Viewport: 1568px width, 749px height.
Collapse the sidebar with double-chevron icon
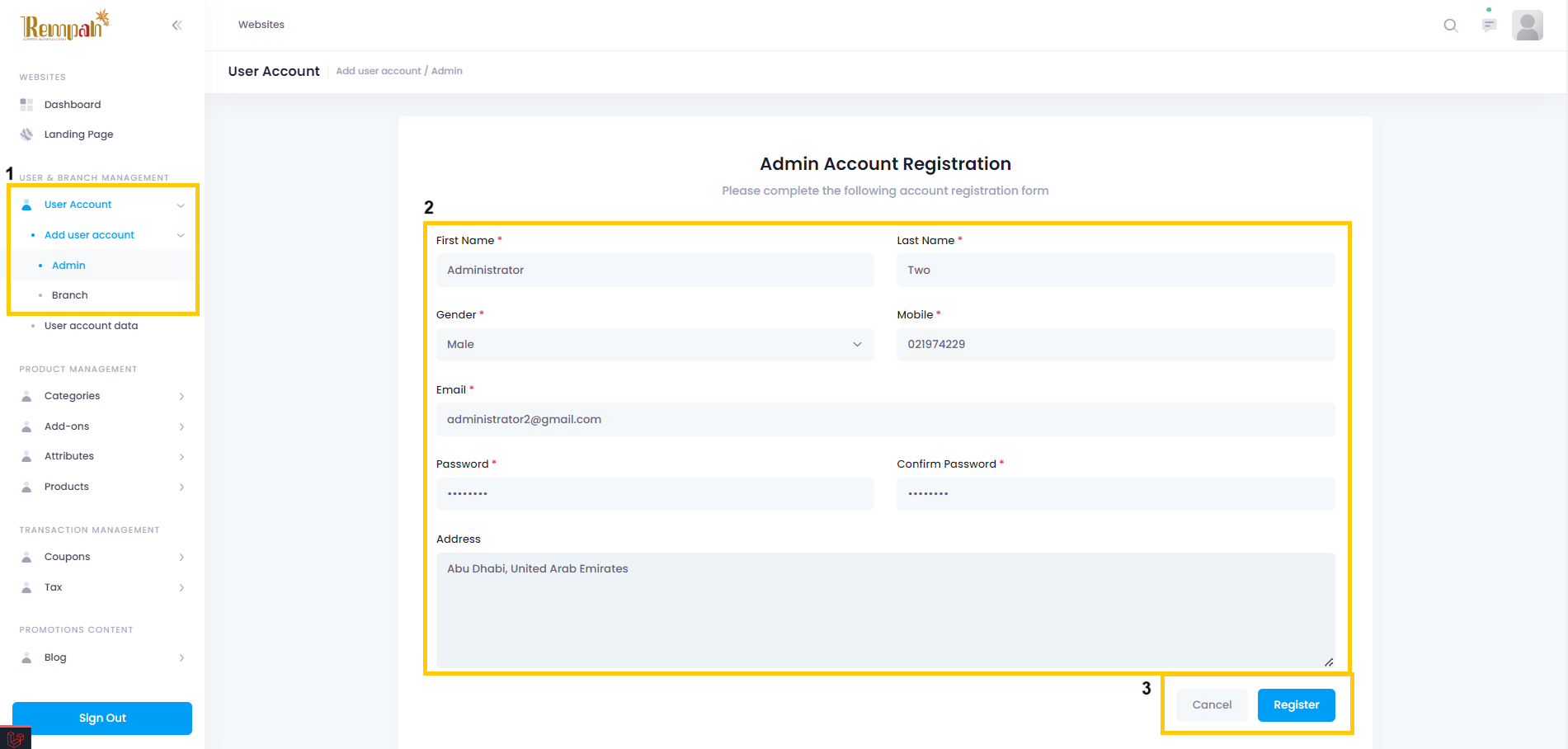point(177,26)
